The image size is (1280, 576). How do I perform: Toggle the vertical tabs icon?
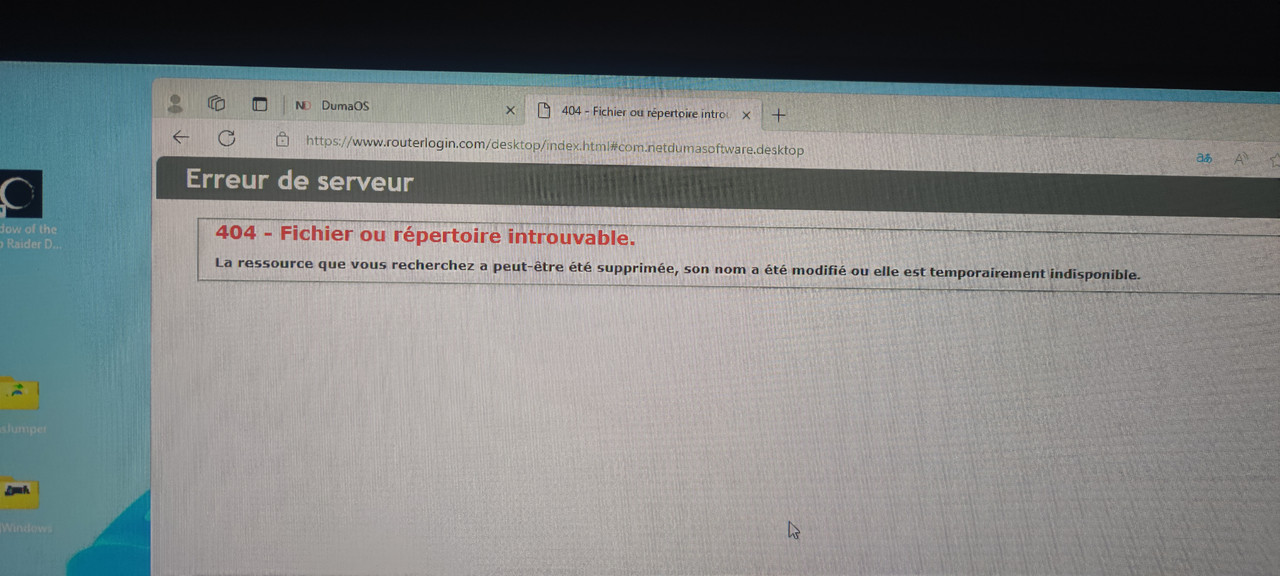coord(260,104)
